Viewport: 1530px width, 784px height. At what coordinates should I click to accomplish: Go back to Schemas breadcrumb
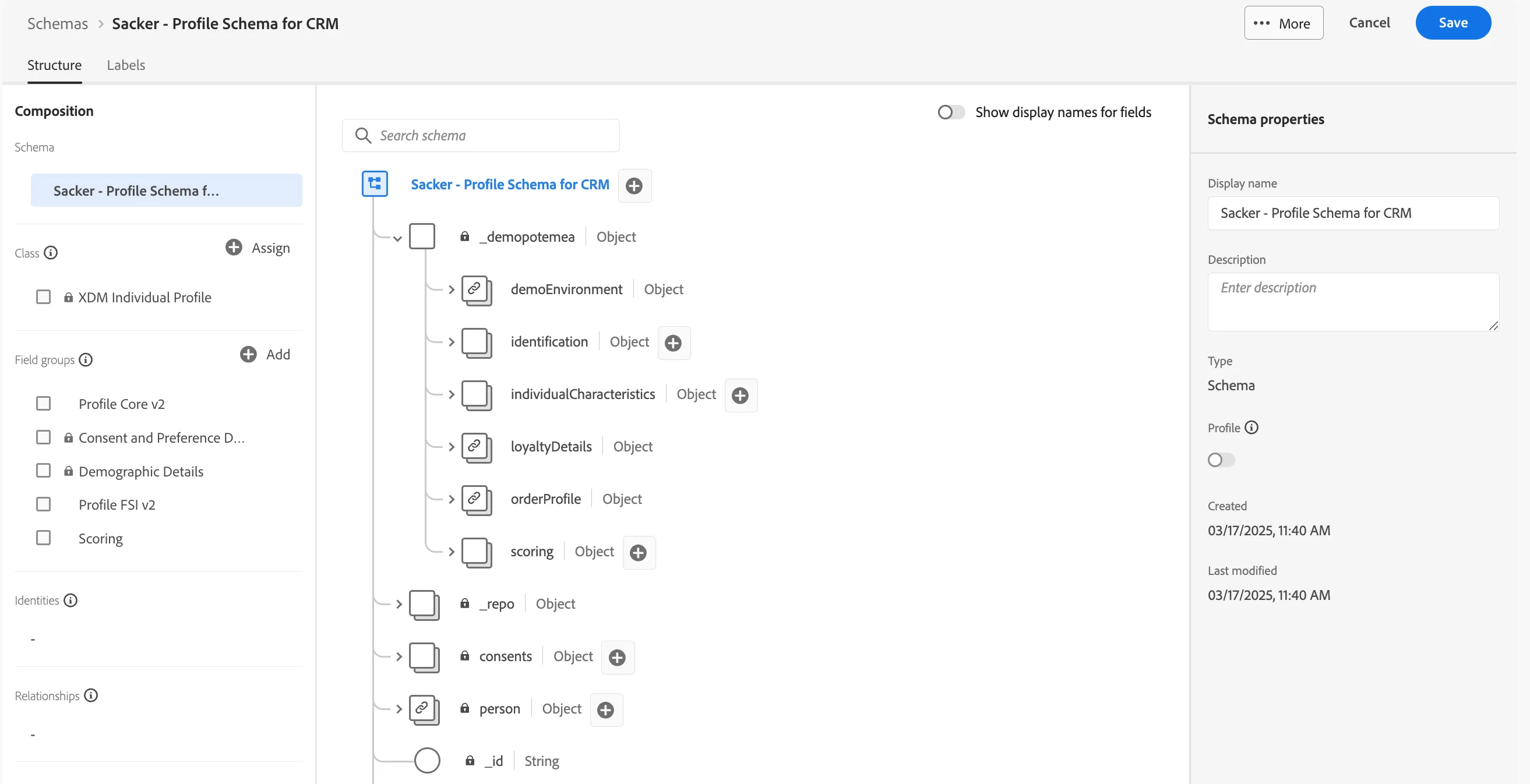tap(58, 23)
